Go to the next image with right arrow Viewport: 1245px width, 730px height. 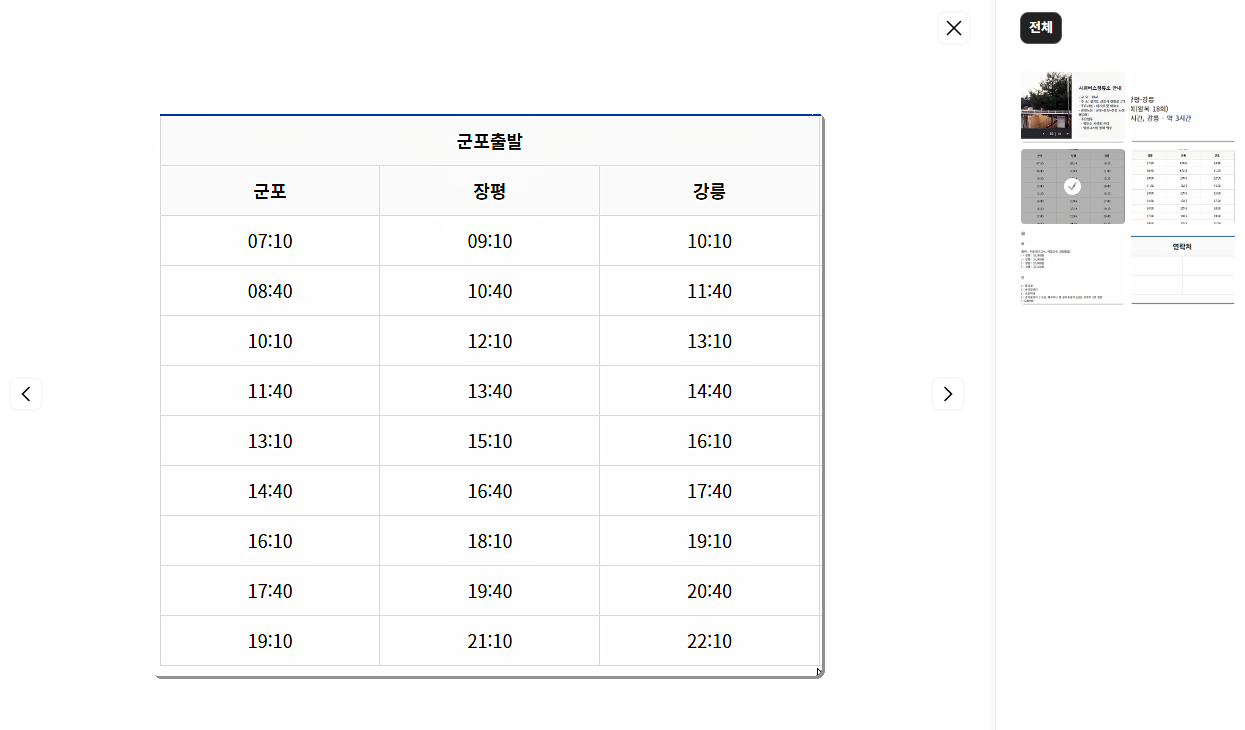point(948,394)
